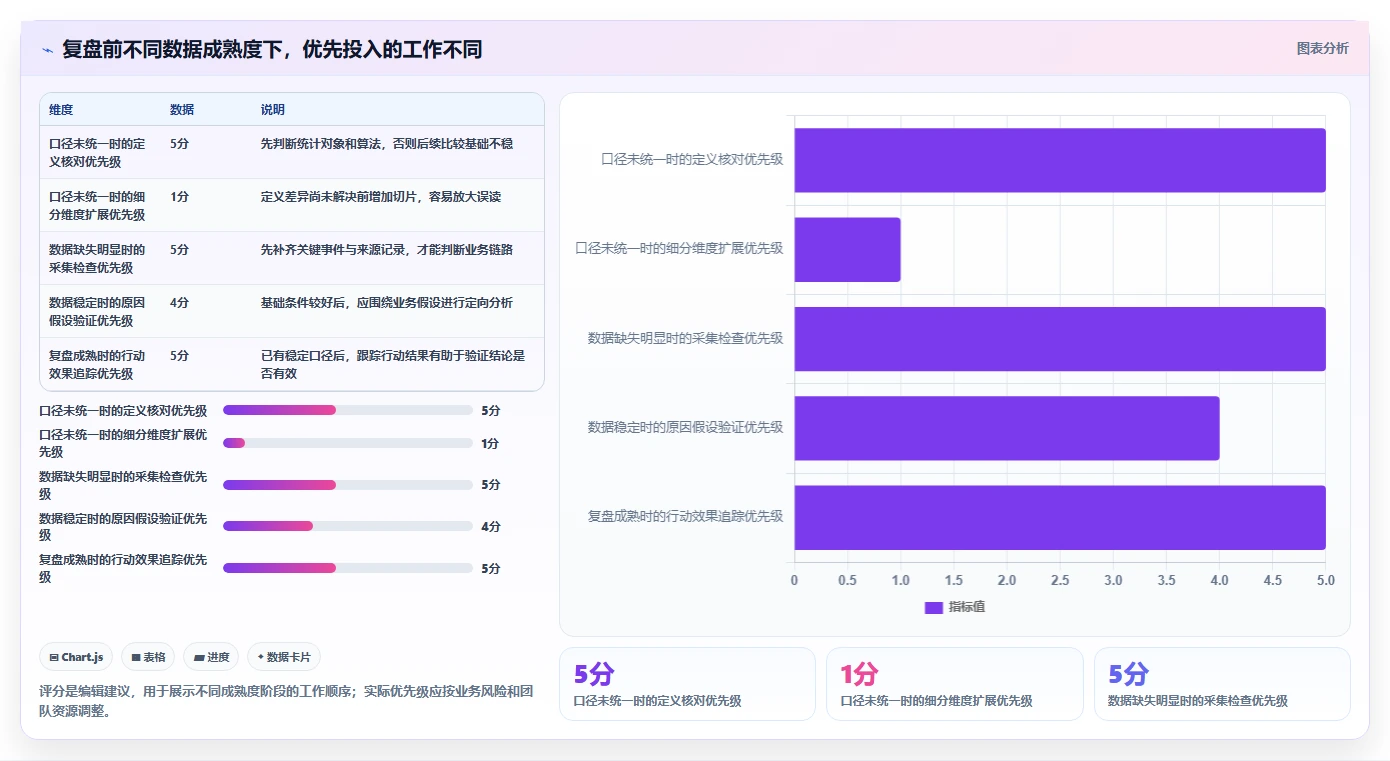
Task: Click the footnote text starting 评分是编辑建议
Action: (x=286, y=701)
